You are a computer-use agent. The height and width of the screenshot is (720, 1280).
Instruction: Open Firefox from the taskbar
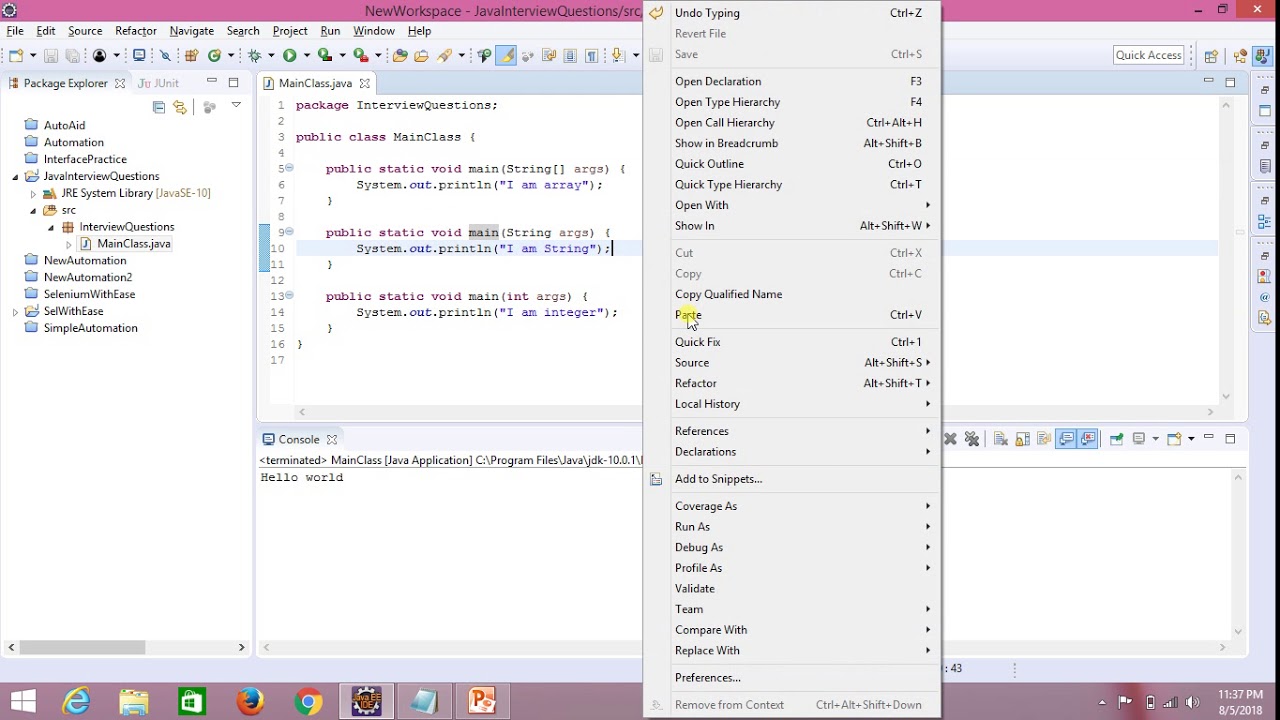point(250,701)
